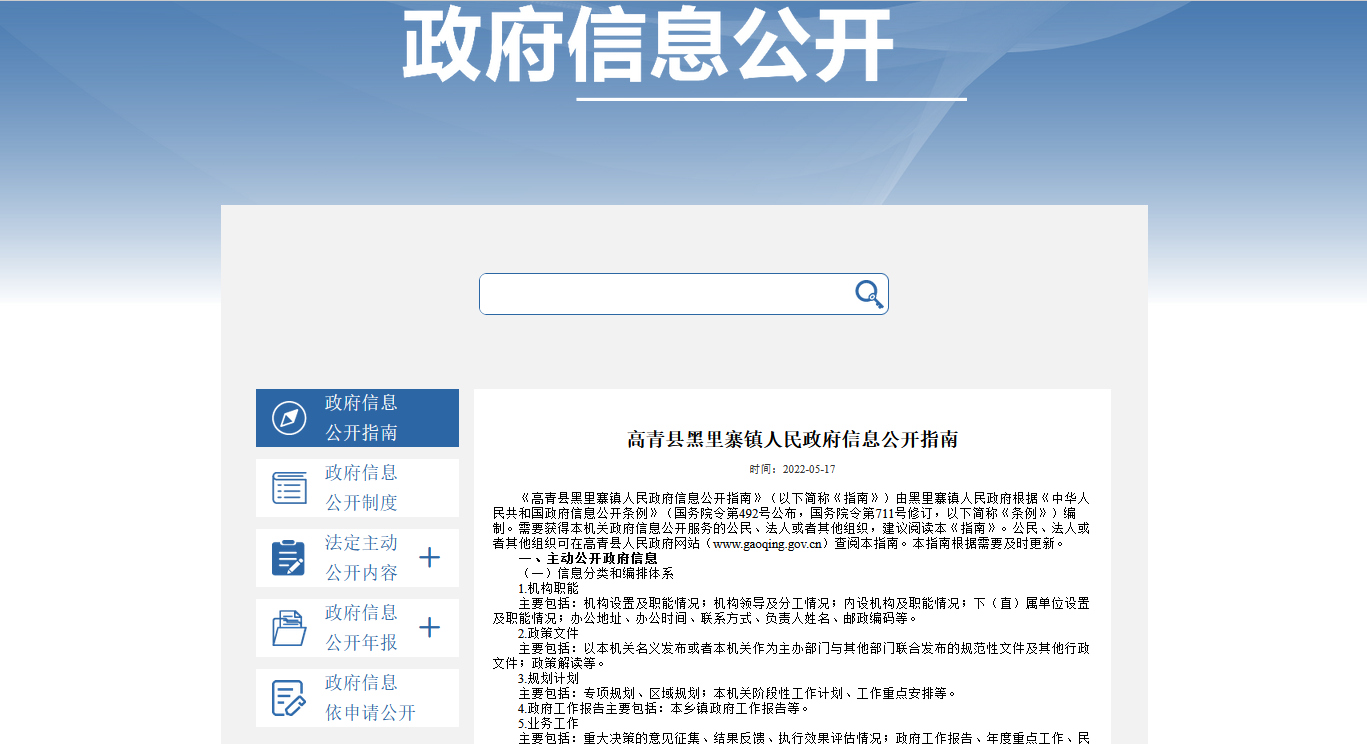Click the bold heading 一、主动公开政府信息
The height and width of the screenshot is (744, 1367).
[x=588, y=558]
